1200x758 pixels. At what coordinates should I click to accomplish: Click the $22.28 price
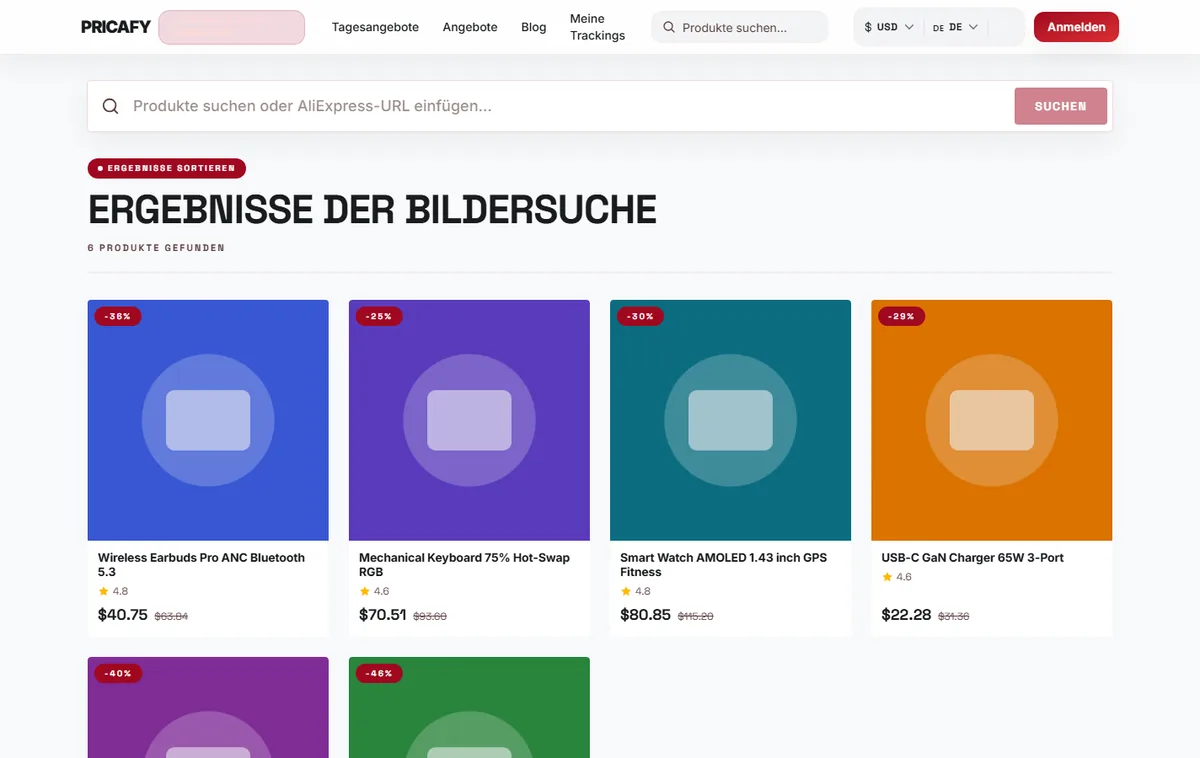(x=906, y=615)
